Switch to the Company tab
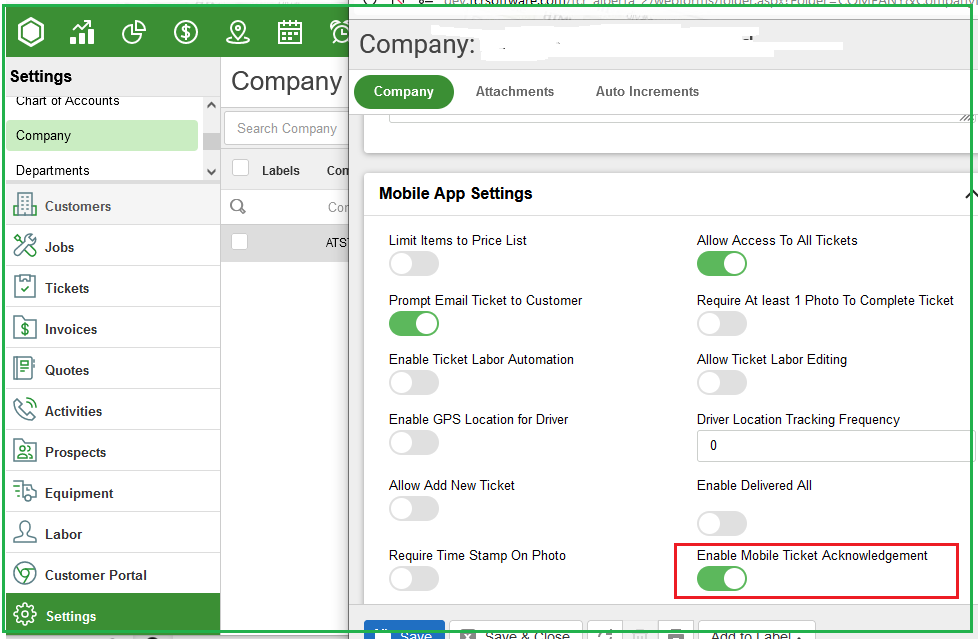The width and height of the screenshot is (978, 642). click(x=404, y=92)
